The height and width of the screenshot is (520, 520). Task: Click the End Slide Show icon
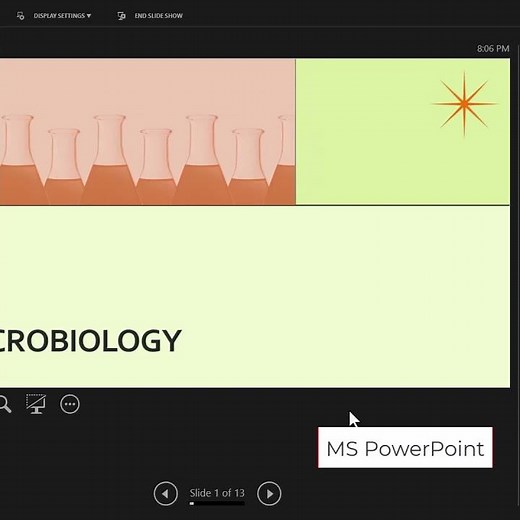click(121, 16)
